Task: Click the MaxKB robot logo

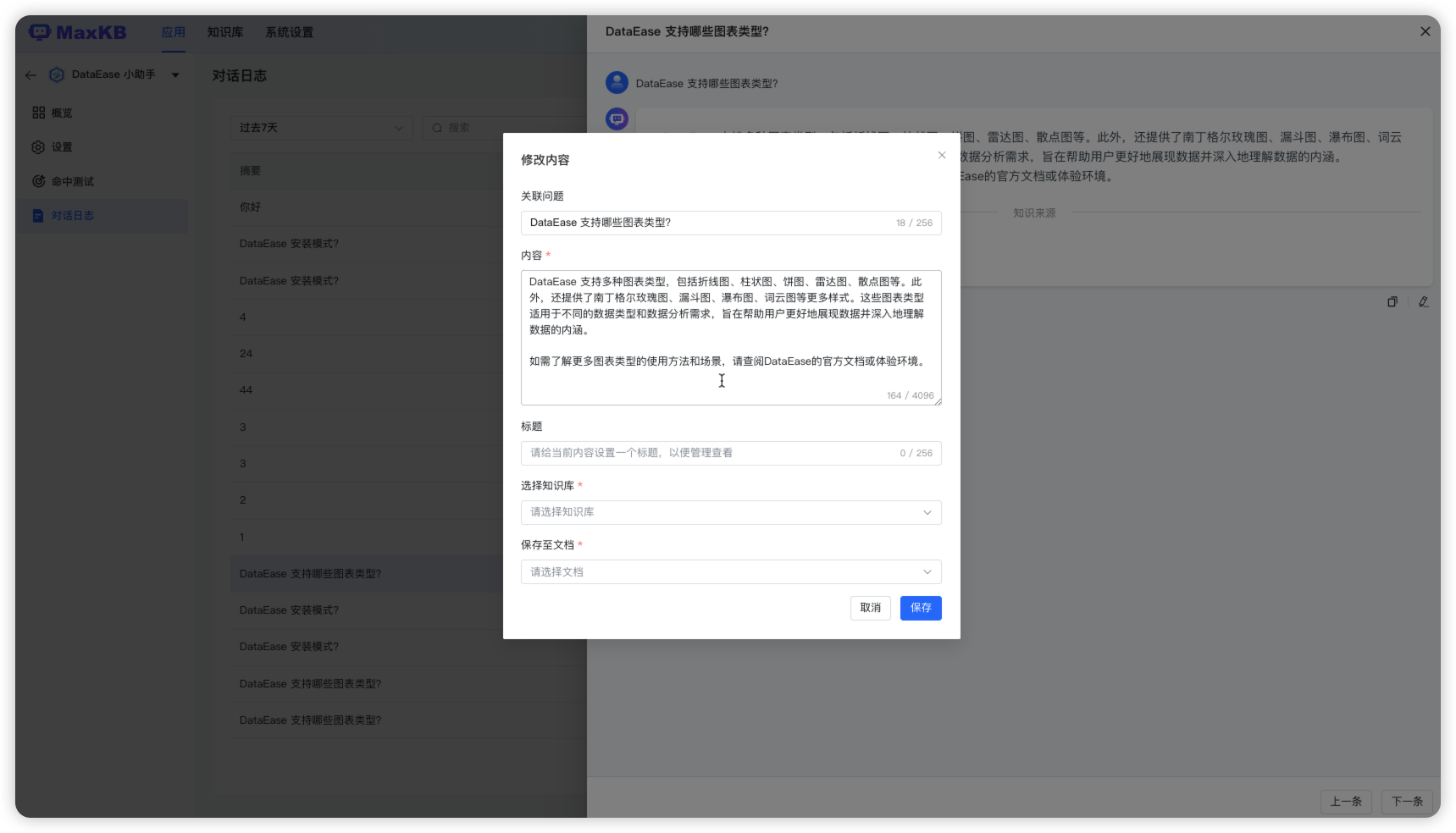Action: (39, 31)
